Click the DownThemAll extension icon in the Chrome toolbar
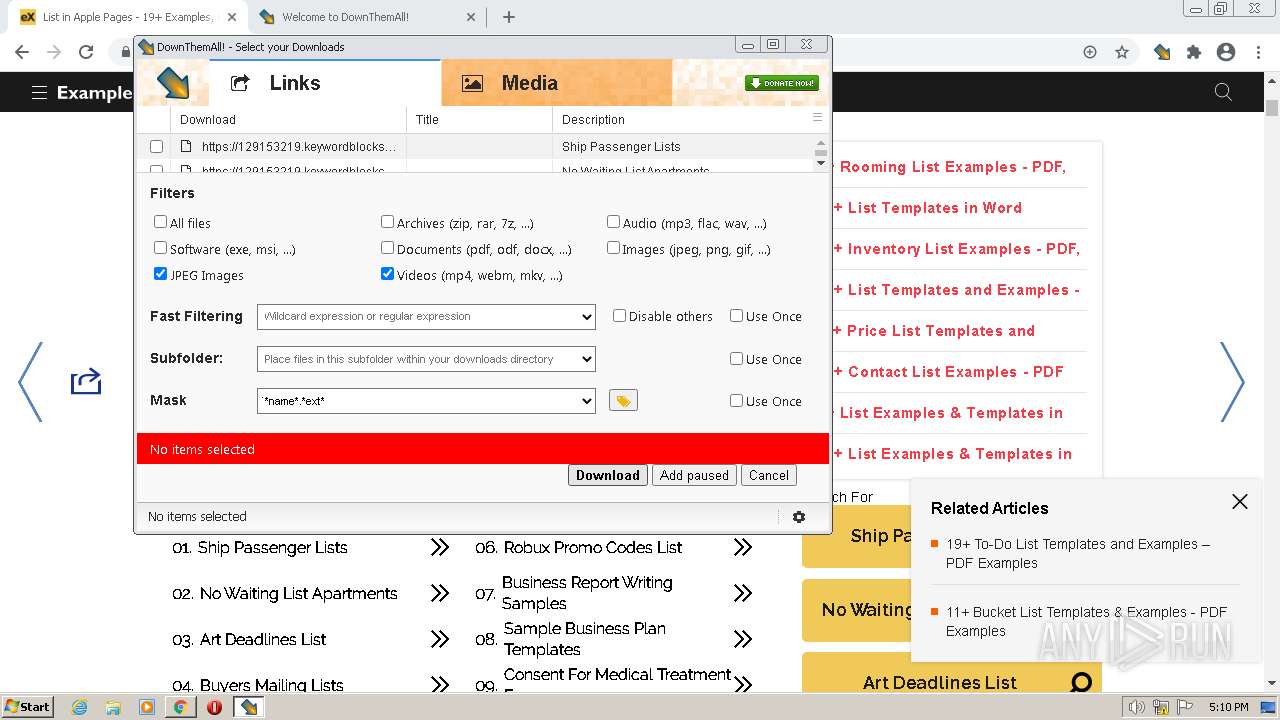Viewport: 1280px width, 720px height. tap(1162, 52)
